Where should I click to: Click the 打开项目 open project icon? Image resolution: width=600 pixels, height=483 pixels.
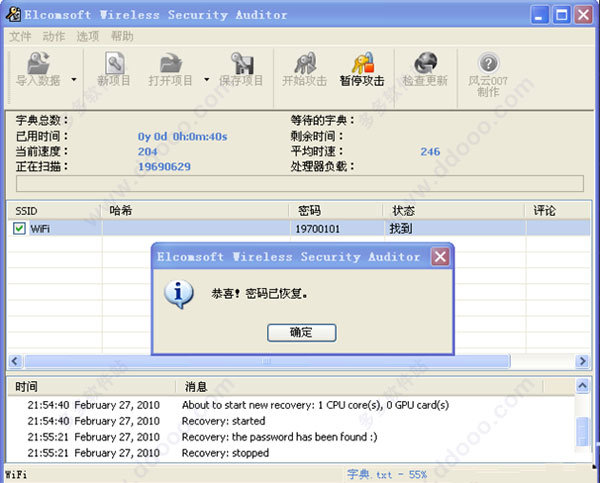[x=170, y=63]
